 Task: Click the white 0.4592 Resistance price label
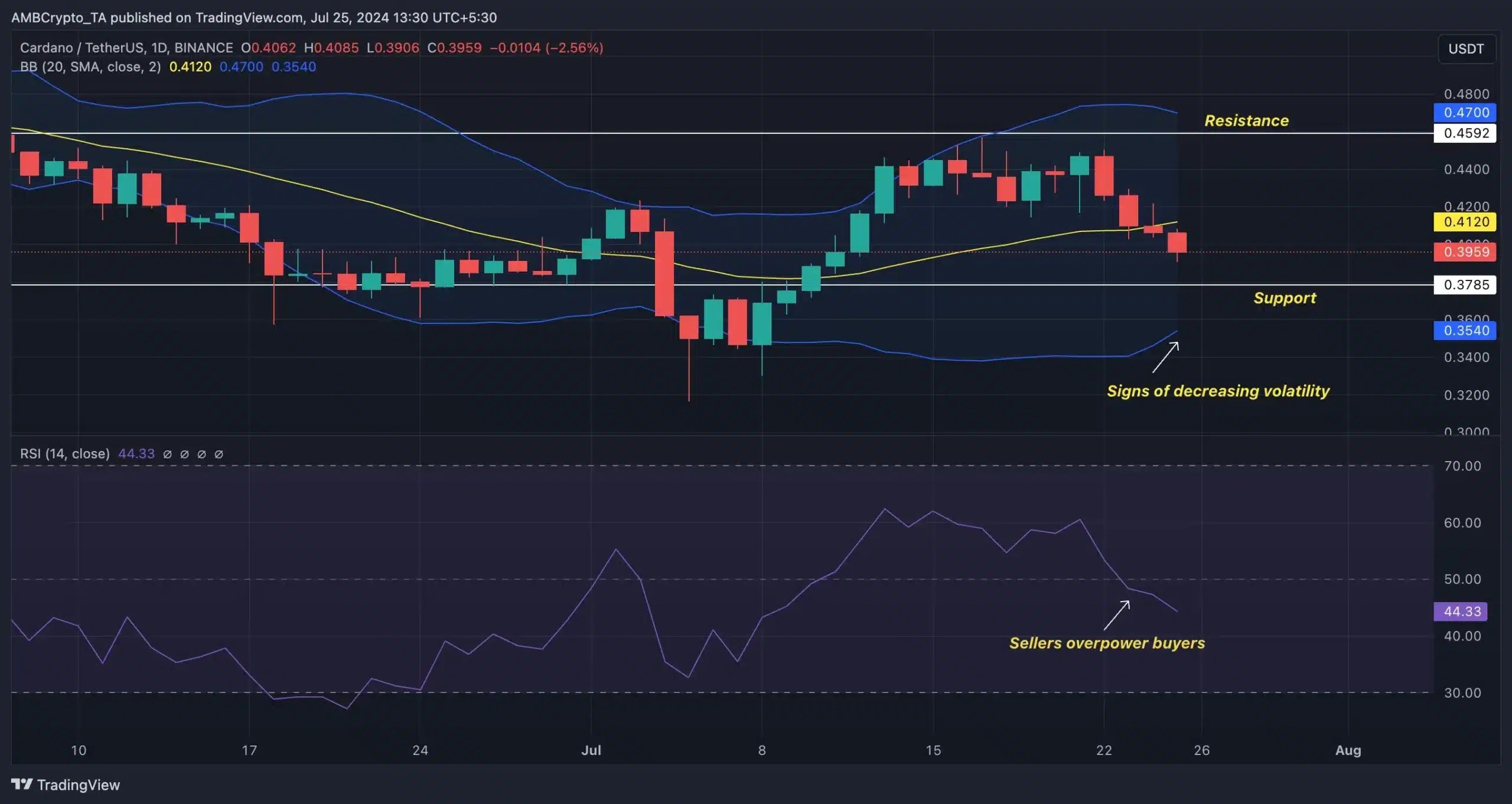1467,133
